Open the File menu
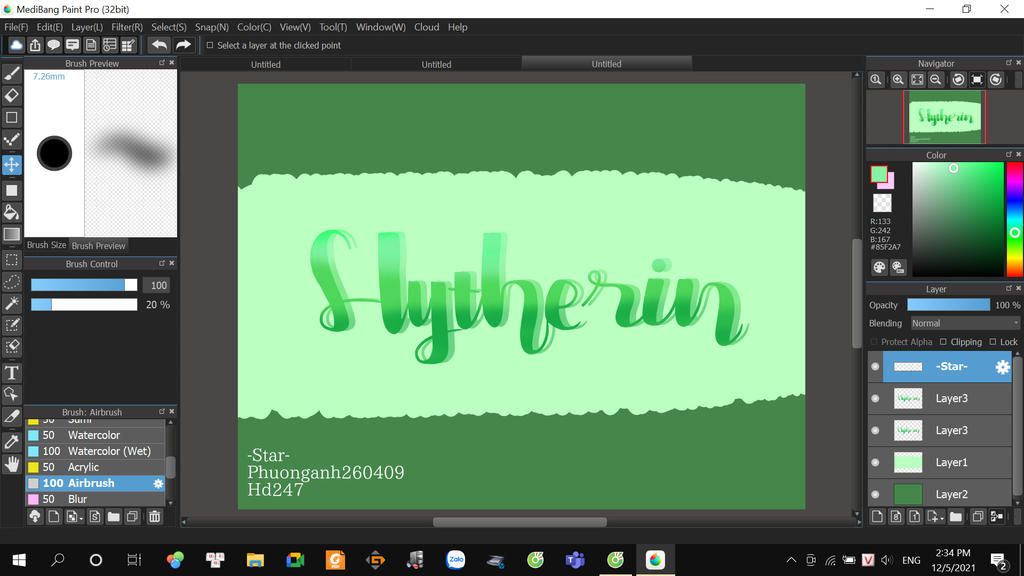1024x576 pixels. coord(16,27)
